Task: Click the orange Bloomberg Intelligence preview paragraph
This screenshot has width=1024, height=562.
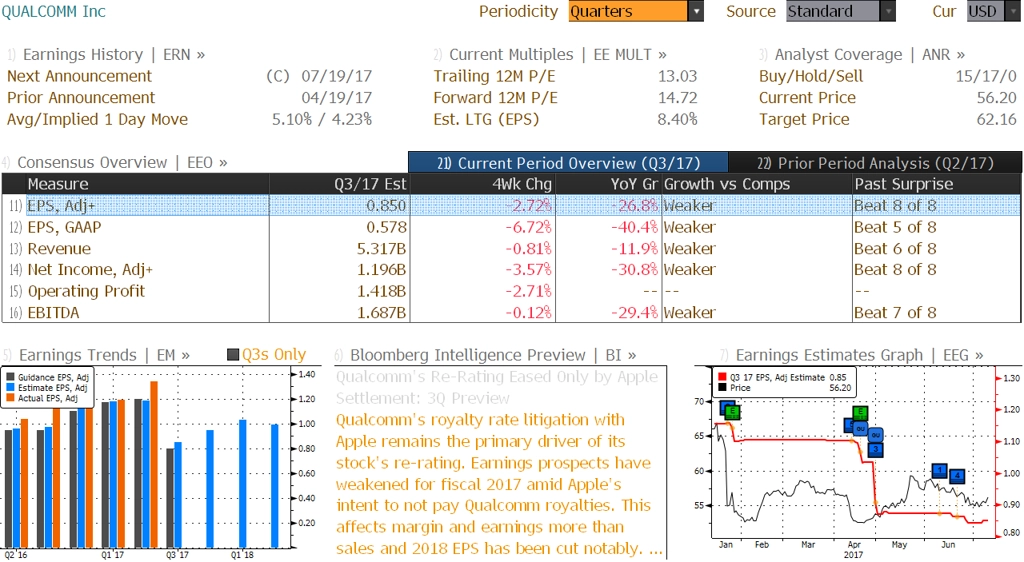Action: (499, 484)
